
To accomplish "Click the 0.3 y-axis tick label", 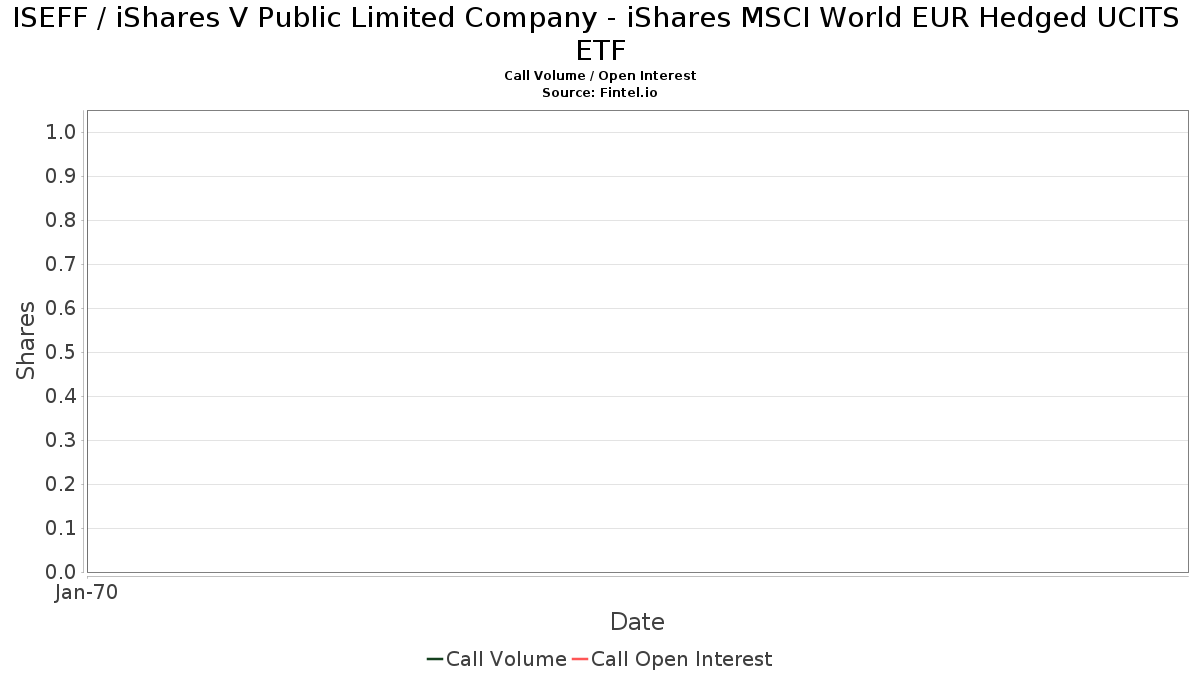I will (x=61, y=440).
